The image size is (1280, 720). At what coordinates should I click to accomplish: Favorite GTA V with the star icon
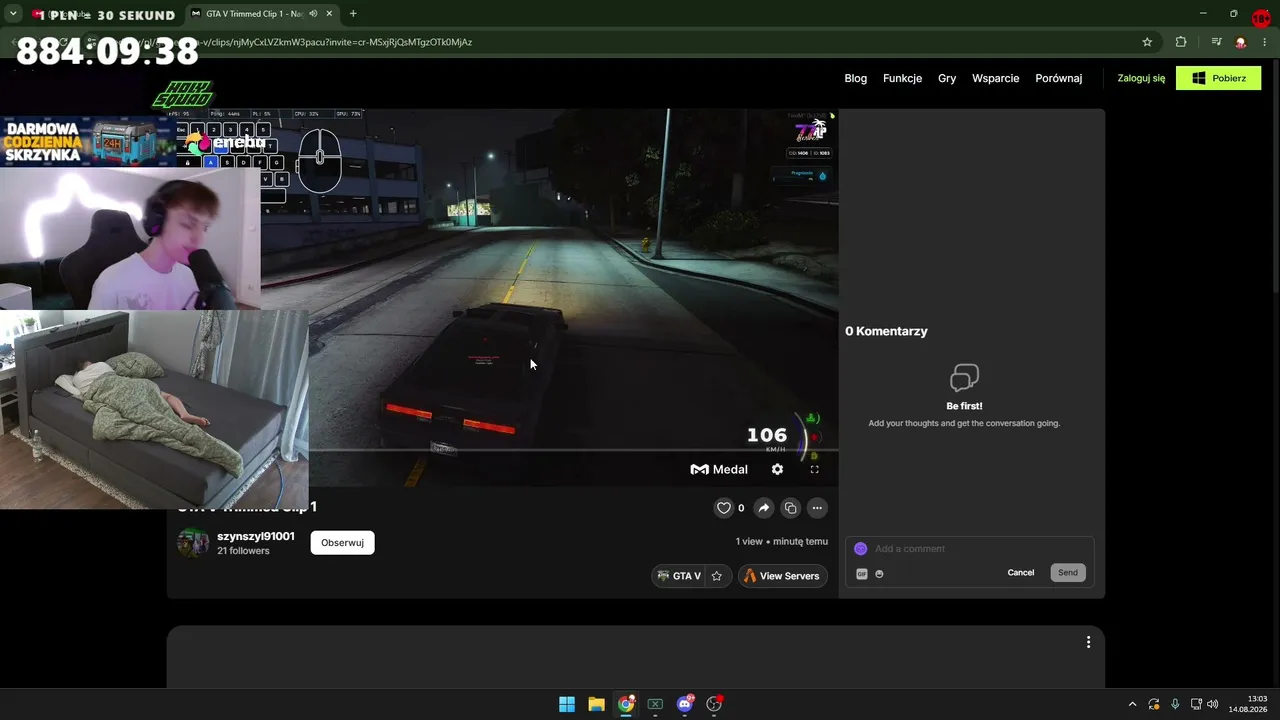click(717, 576)
